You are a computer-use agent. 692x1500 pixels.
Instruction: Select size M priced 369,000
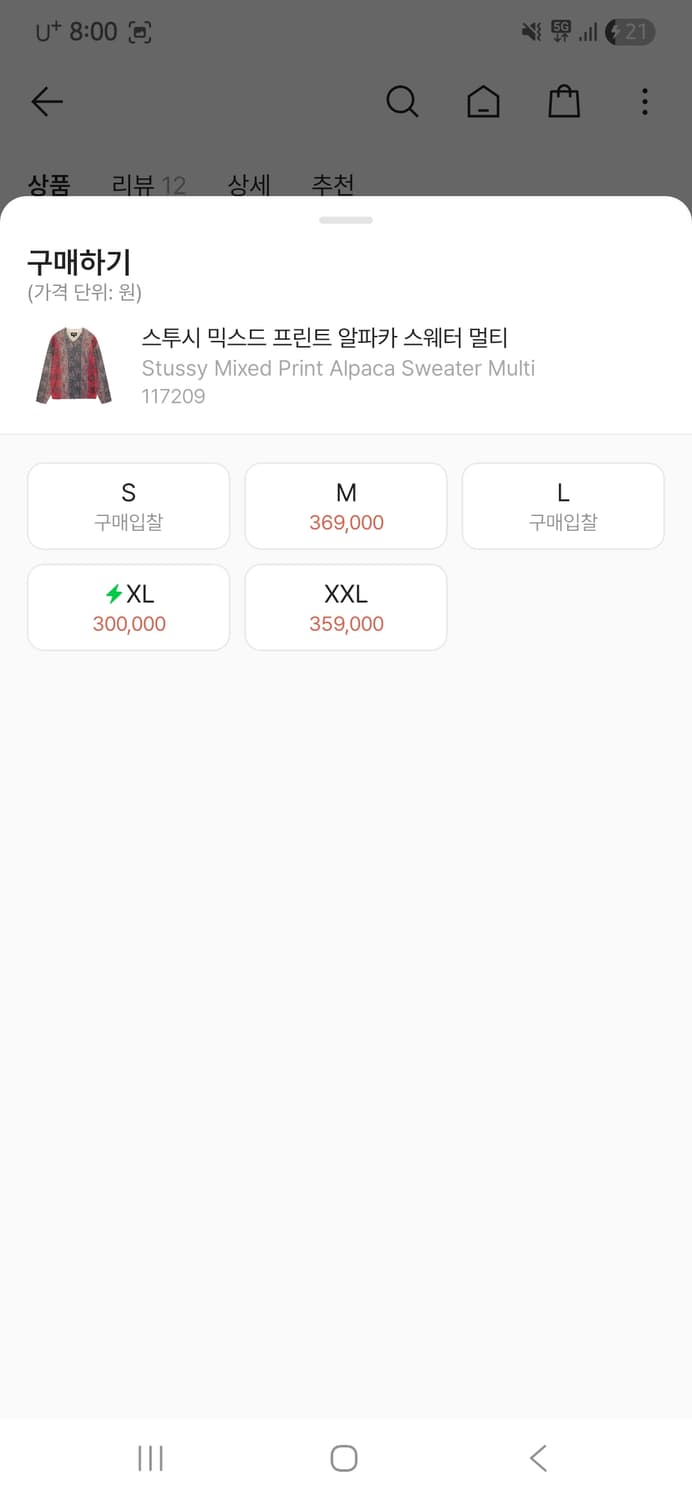tap(345, 505)
